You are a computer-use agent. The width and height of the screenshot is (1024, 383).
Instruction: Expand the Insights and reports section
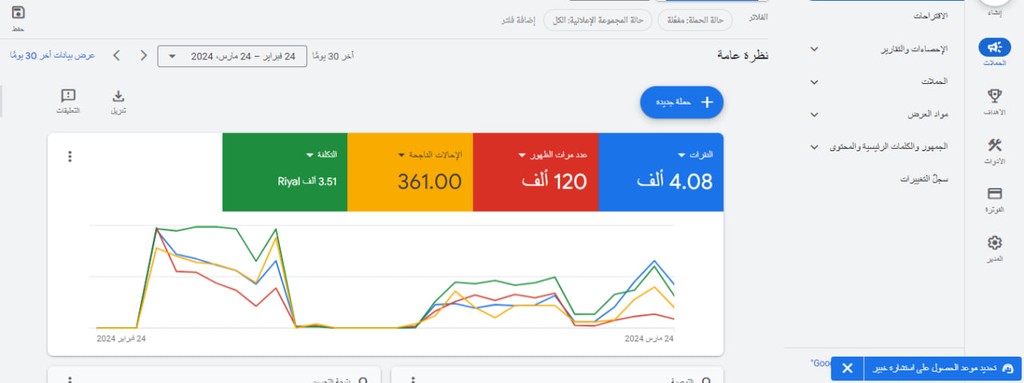814,49
